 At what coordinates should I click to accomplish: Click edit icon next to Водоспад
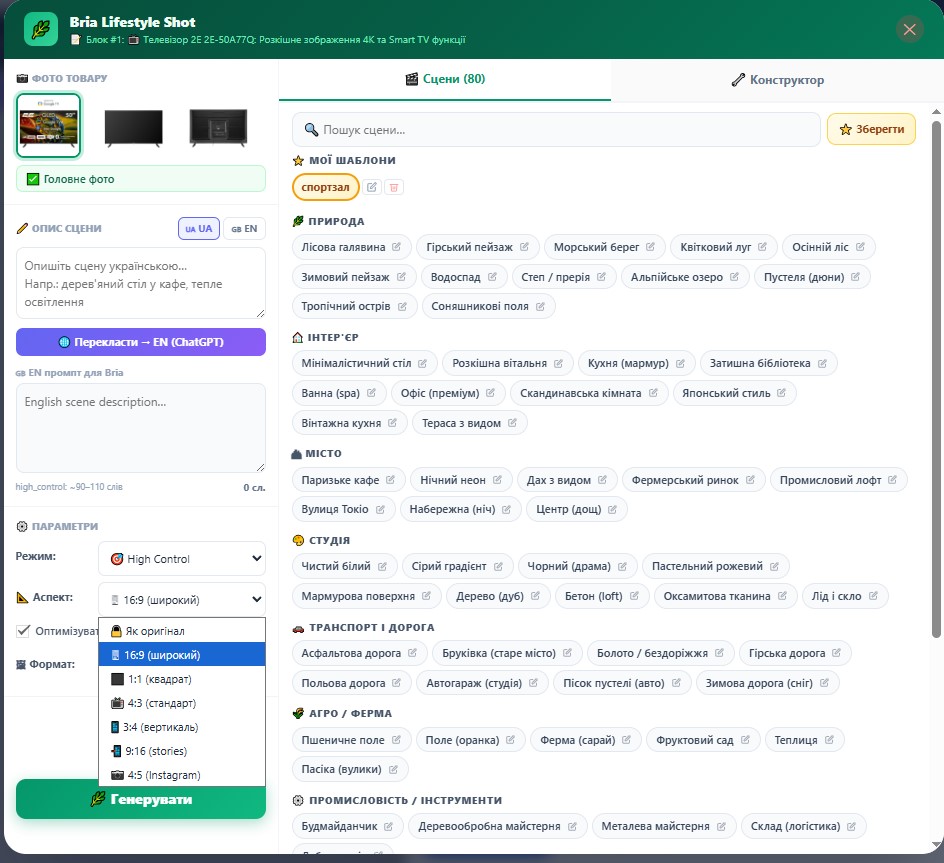coord(492,277)
